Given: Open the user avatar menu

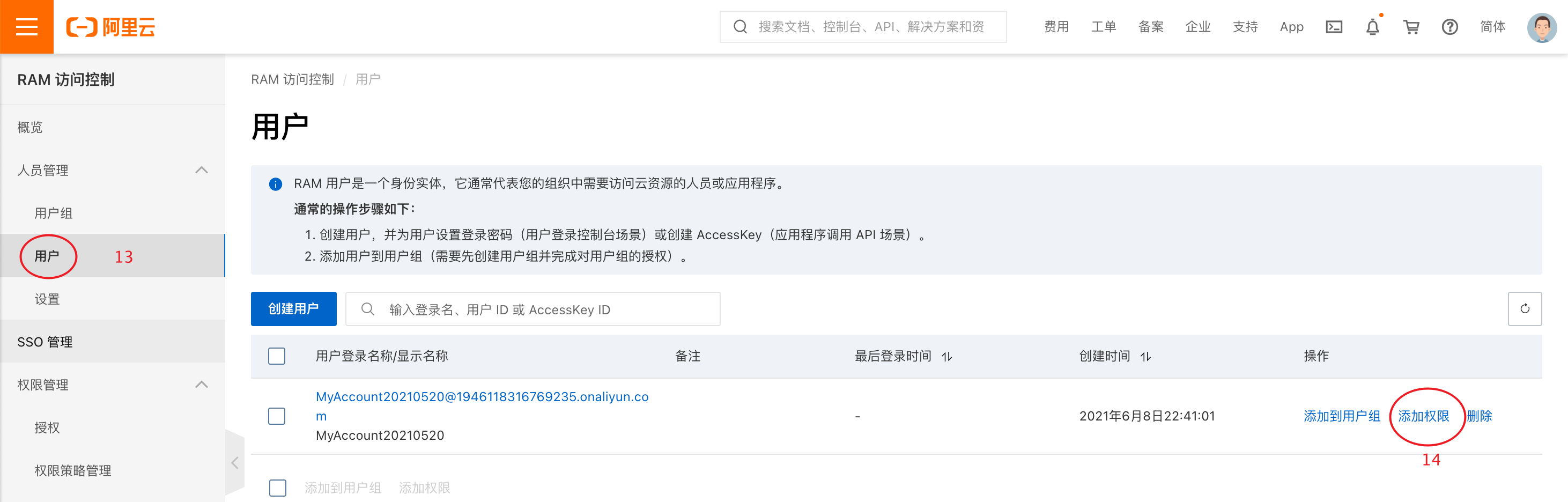Looking at the screenshot, I should (1541, 27).
